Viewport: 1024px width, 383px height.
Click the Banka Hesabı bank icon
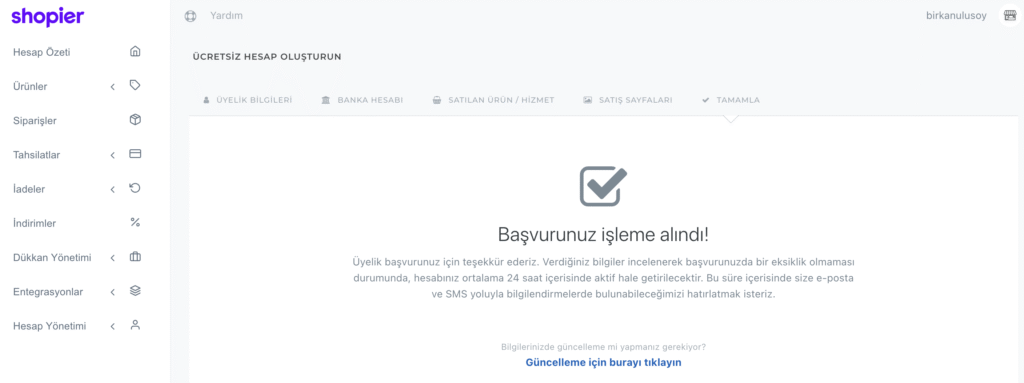coord(326,101)
